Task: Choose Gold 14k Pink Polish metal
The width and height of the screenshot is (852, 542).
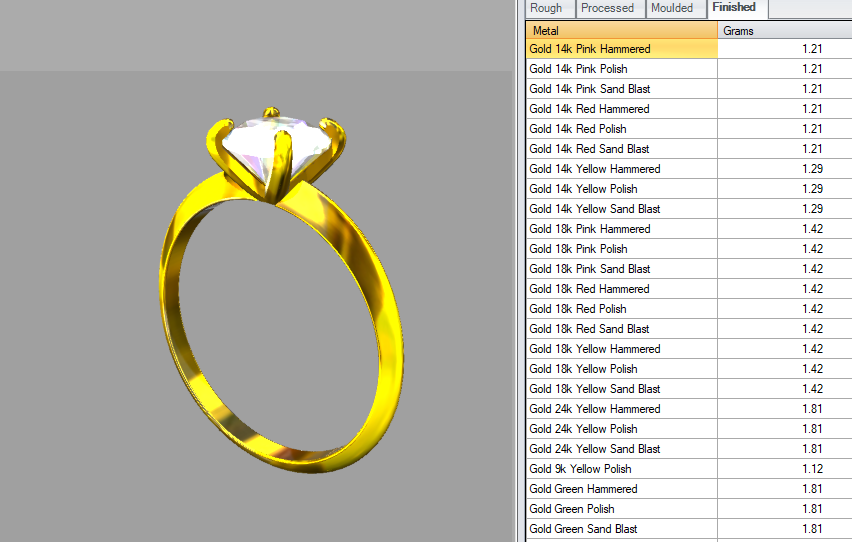Action: [x=578, y=69]
